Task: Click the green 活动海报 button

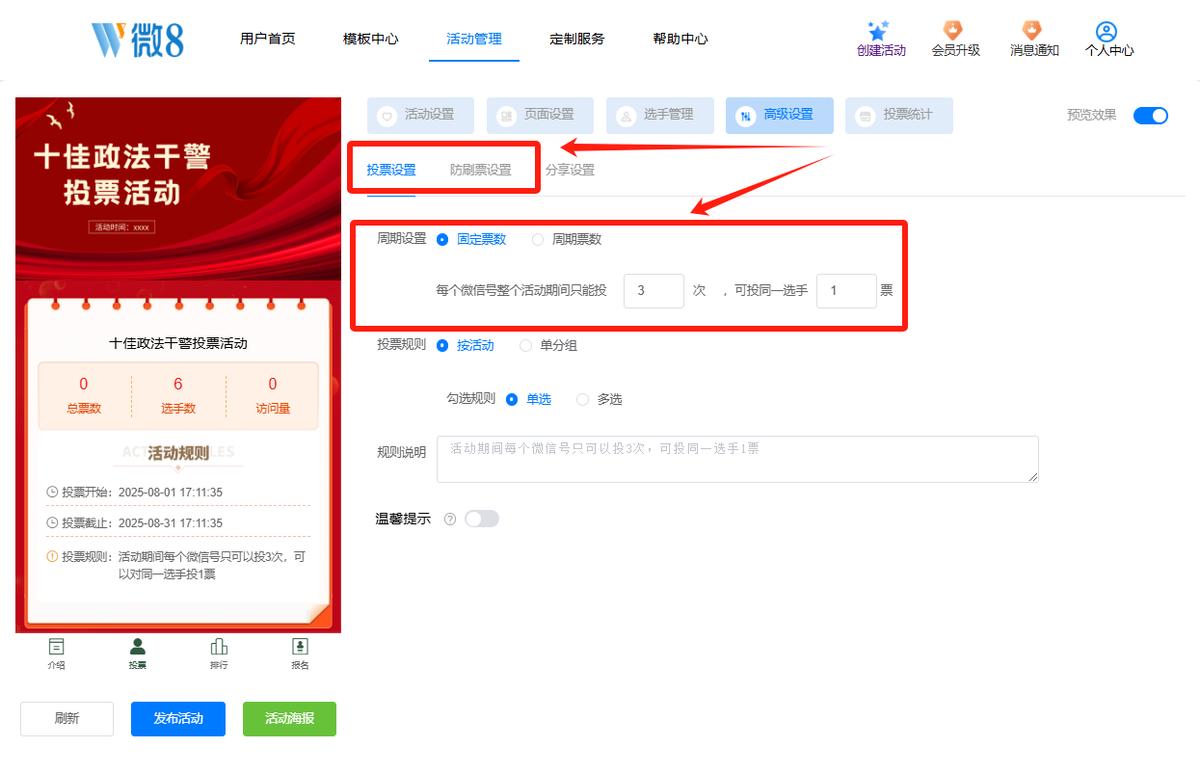Action: (289, 719)
